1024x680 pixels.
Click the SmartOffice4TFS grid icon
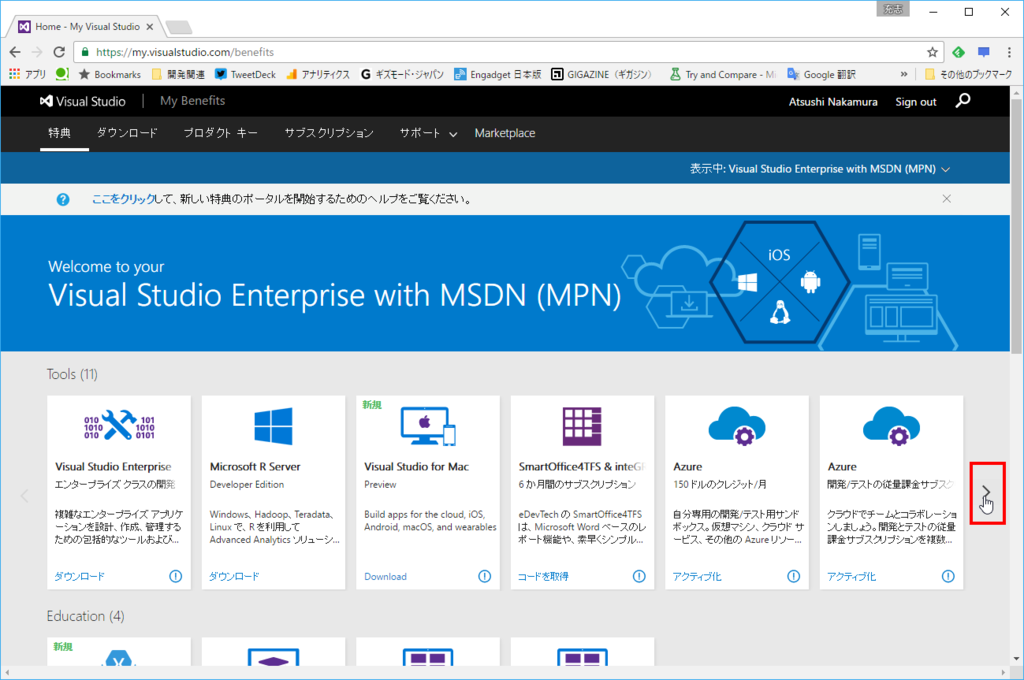582,426
